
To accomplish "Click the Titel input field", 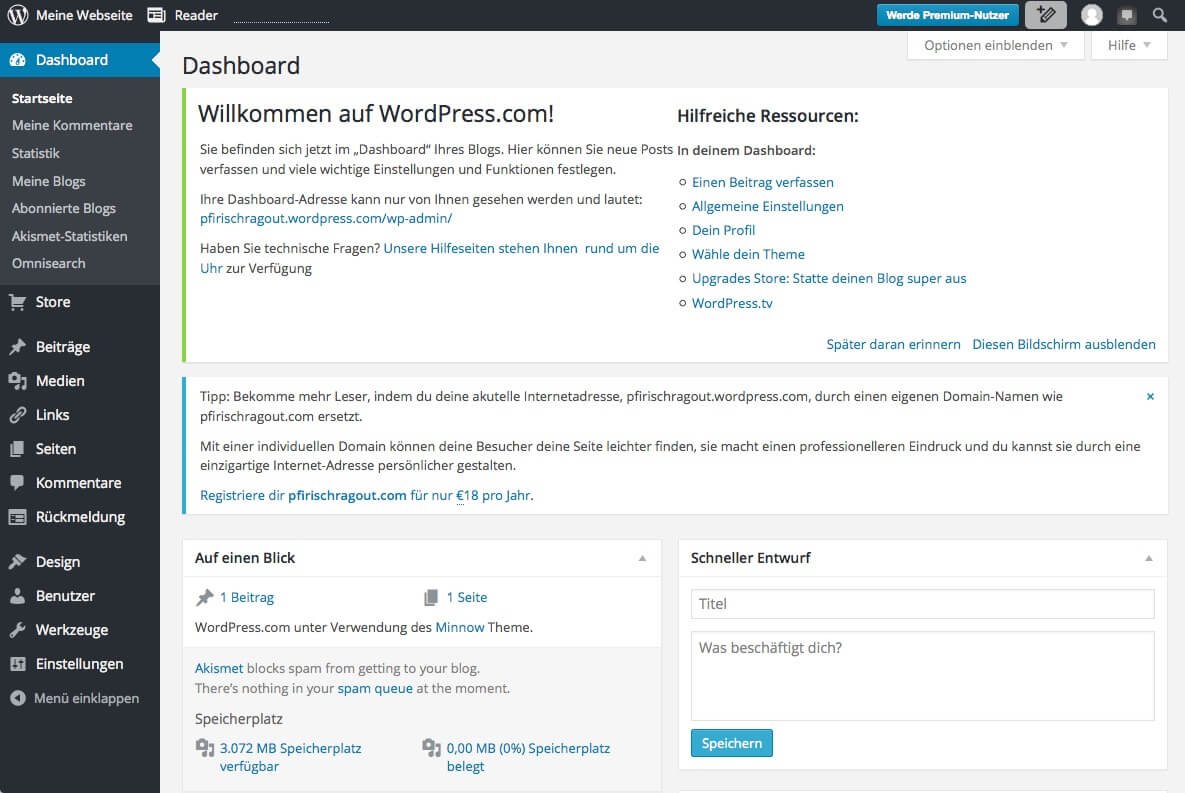I will pos(921,603).
